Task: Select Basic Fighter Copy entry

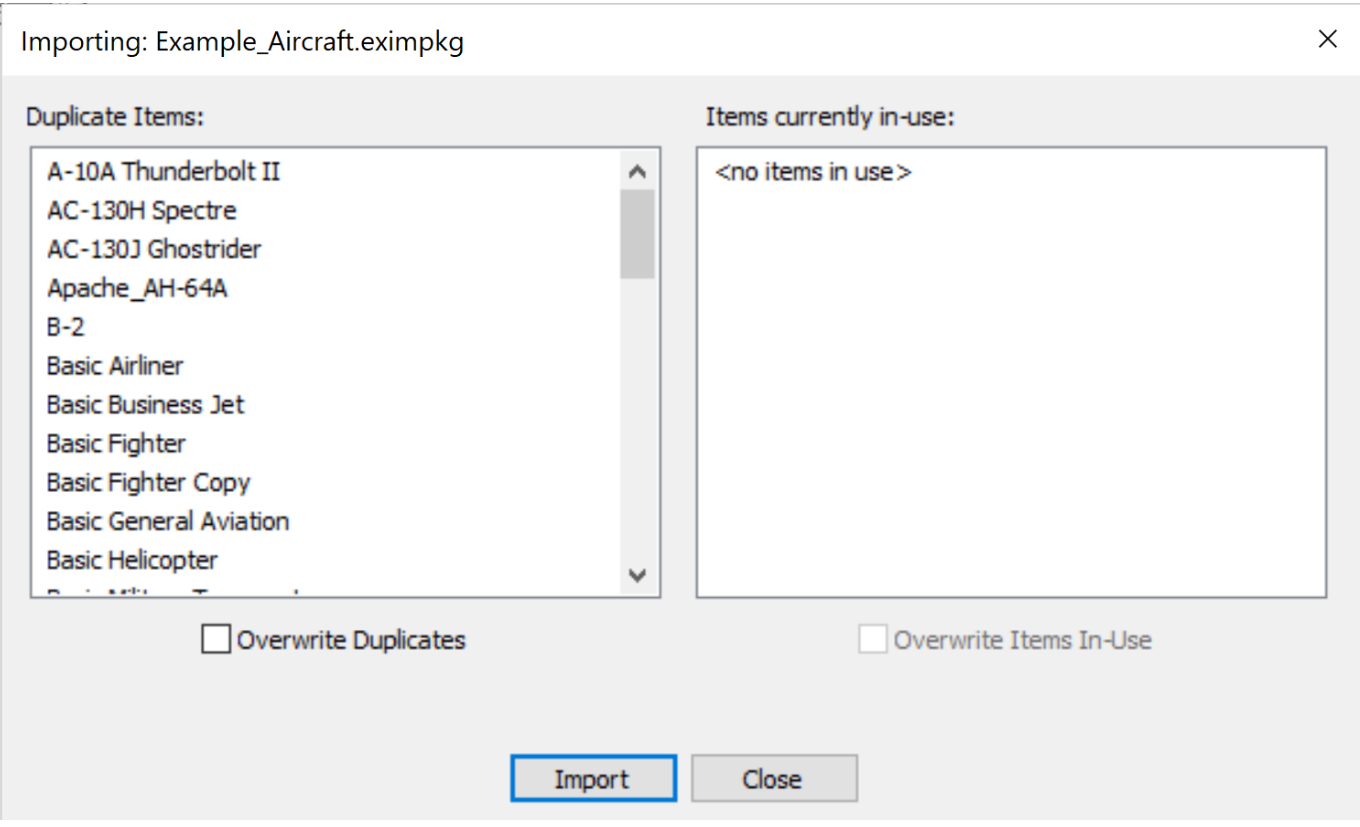Action: (x=148, y=482)
